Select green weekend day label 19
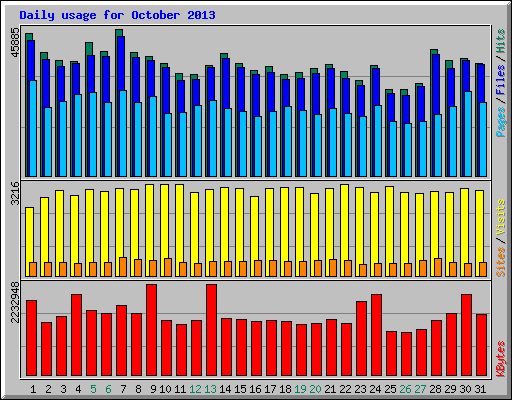This screenshot has width=512, height=400. [x=300, y=389]
